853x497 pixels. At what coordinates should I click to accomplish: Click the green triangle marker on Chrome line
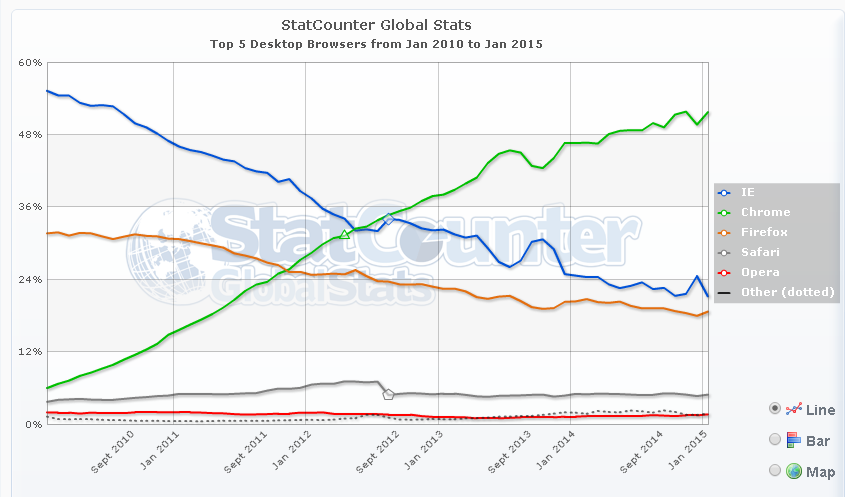coord(344,234)
